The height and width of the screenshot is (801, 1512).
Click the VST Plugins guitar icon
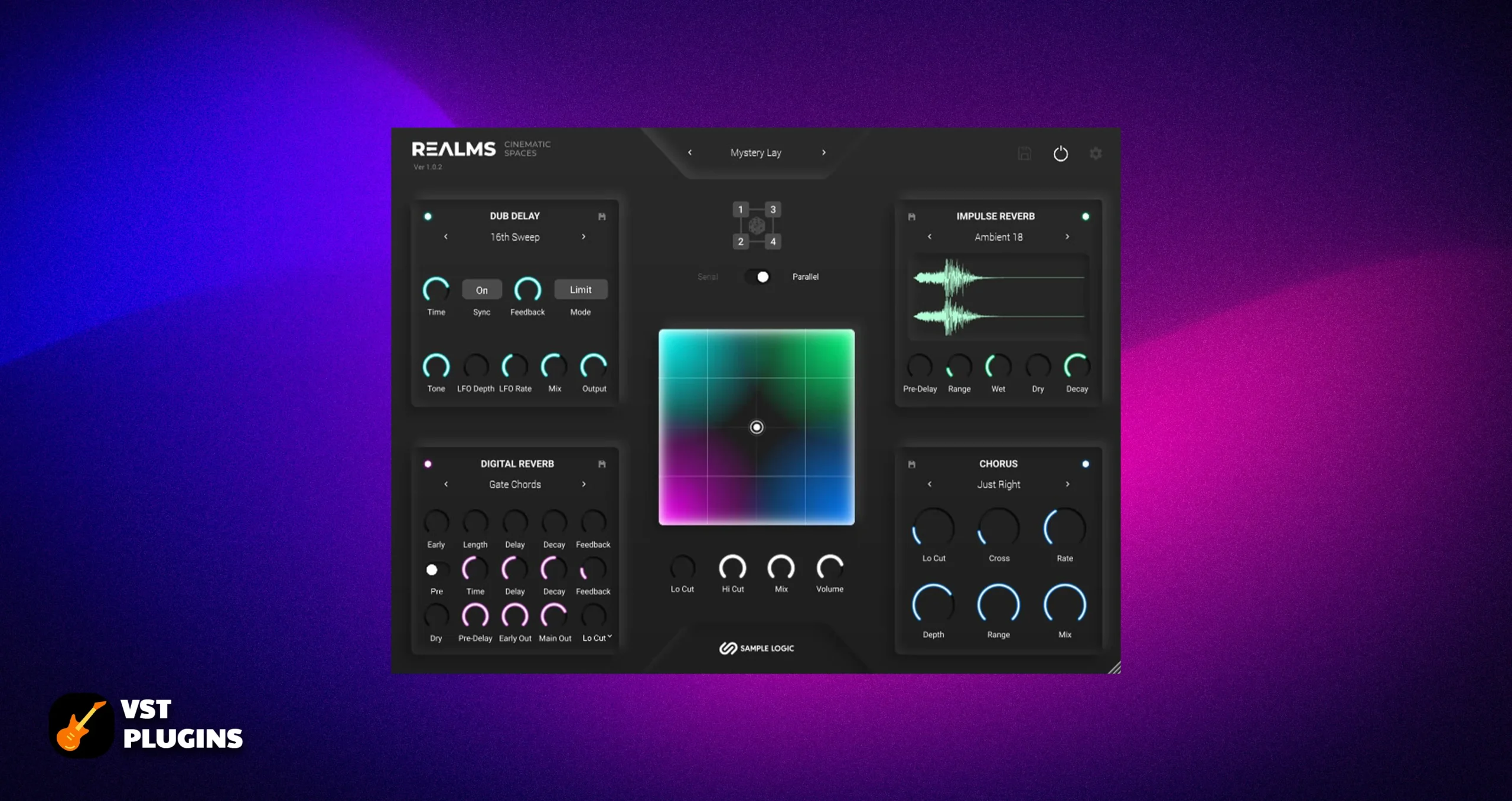[x=82, y=725]
